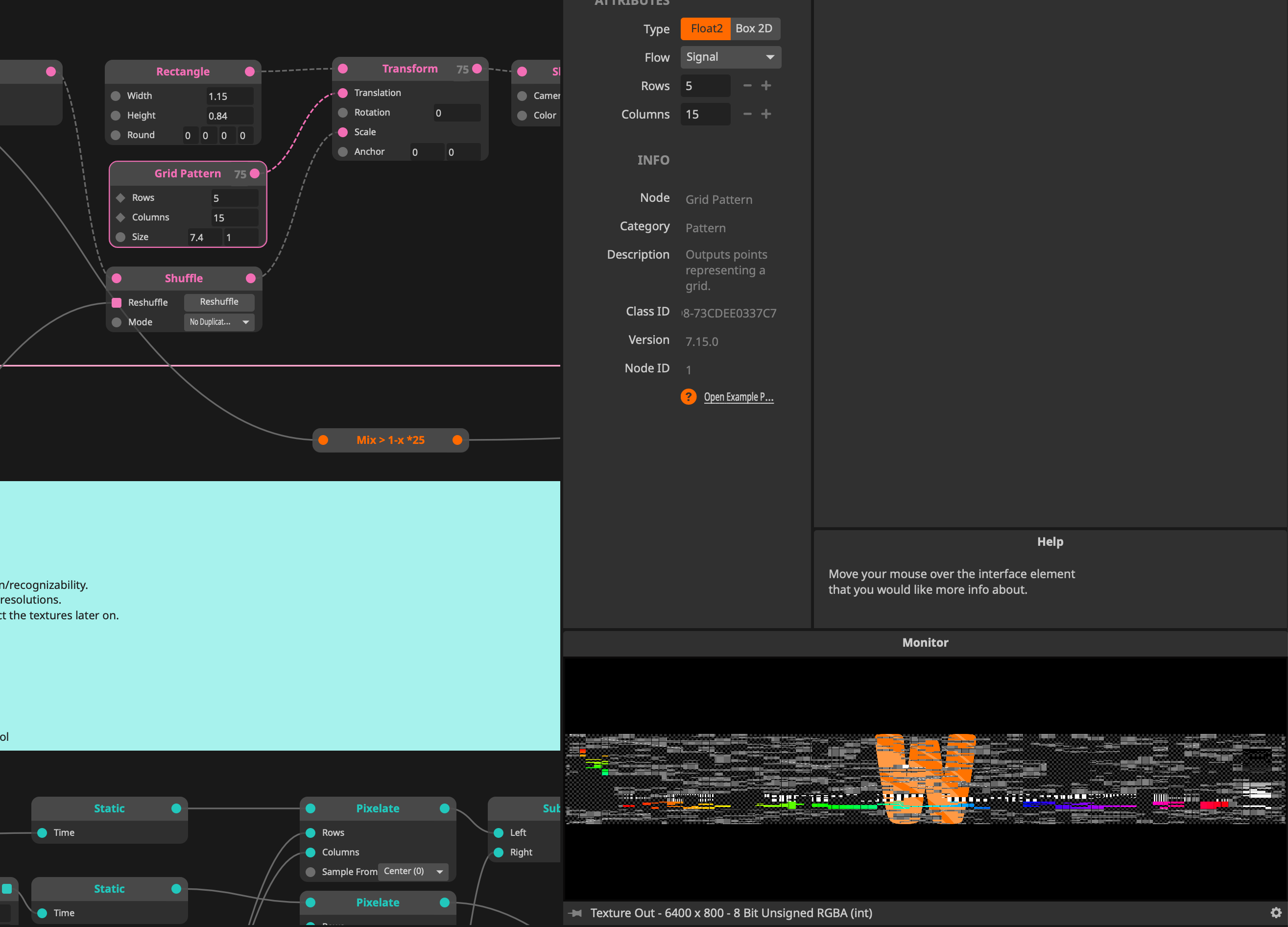Click the Grid Pattern Rows diamond port
1288x927 pixels.
120,197
